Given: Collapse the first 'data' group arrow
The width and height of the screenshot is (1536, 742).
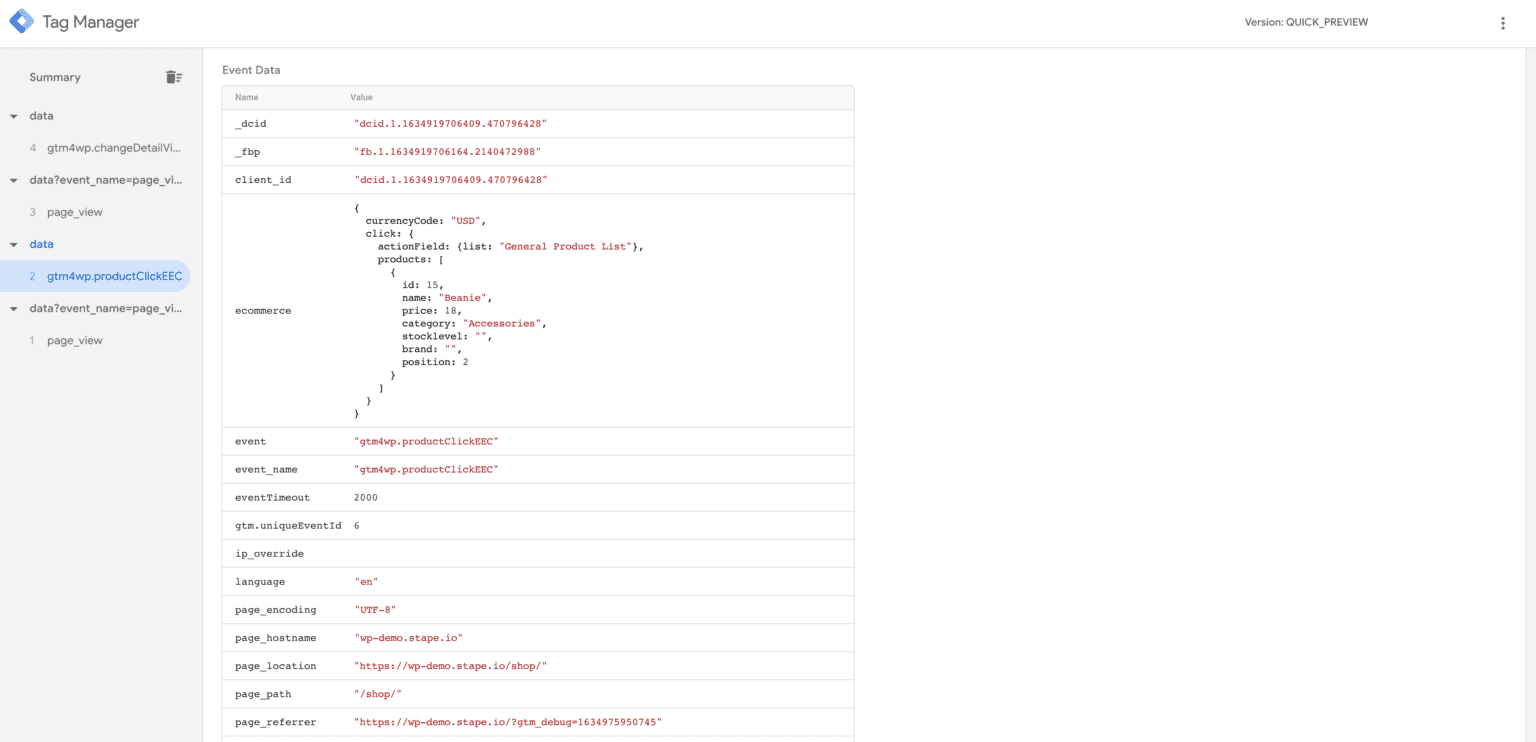Looking at the screenshot, I should pyautogui.click(x=14, y=116).
